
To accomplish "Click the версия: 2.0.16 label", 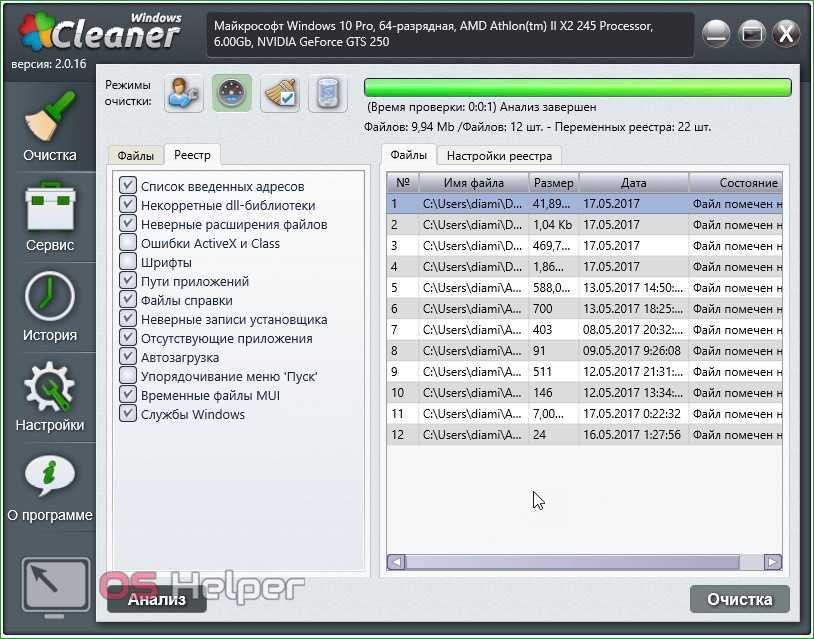I will (x=49, y=64).
